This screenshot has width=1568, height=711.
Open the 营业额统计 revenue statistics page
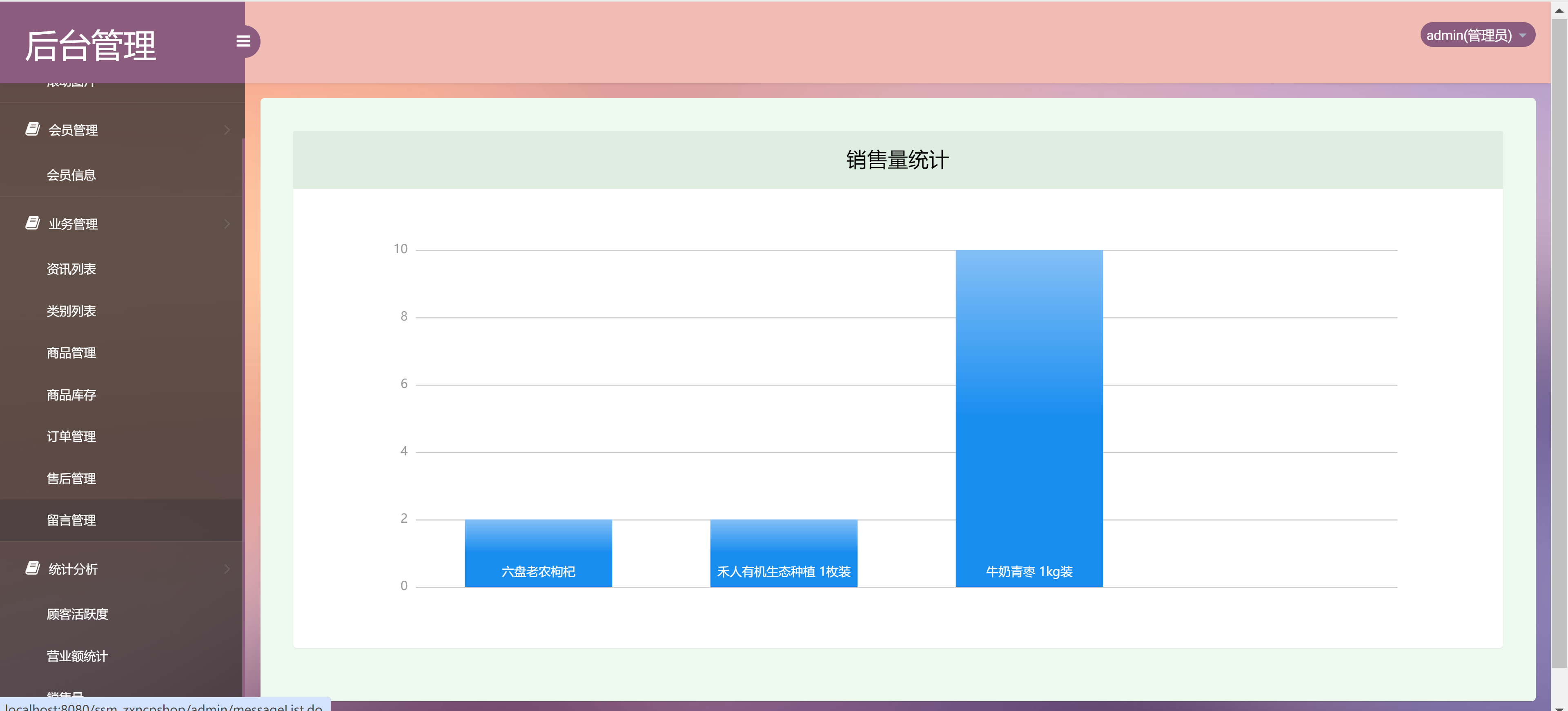click(x=77, y=656)
